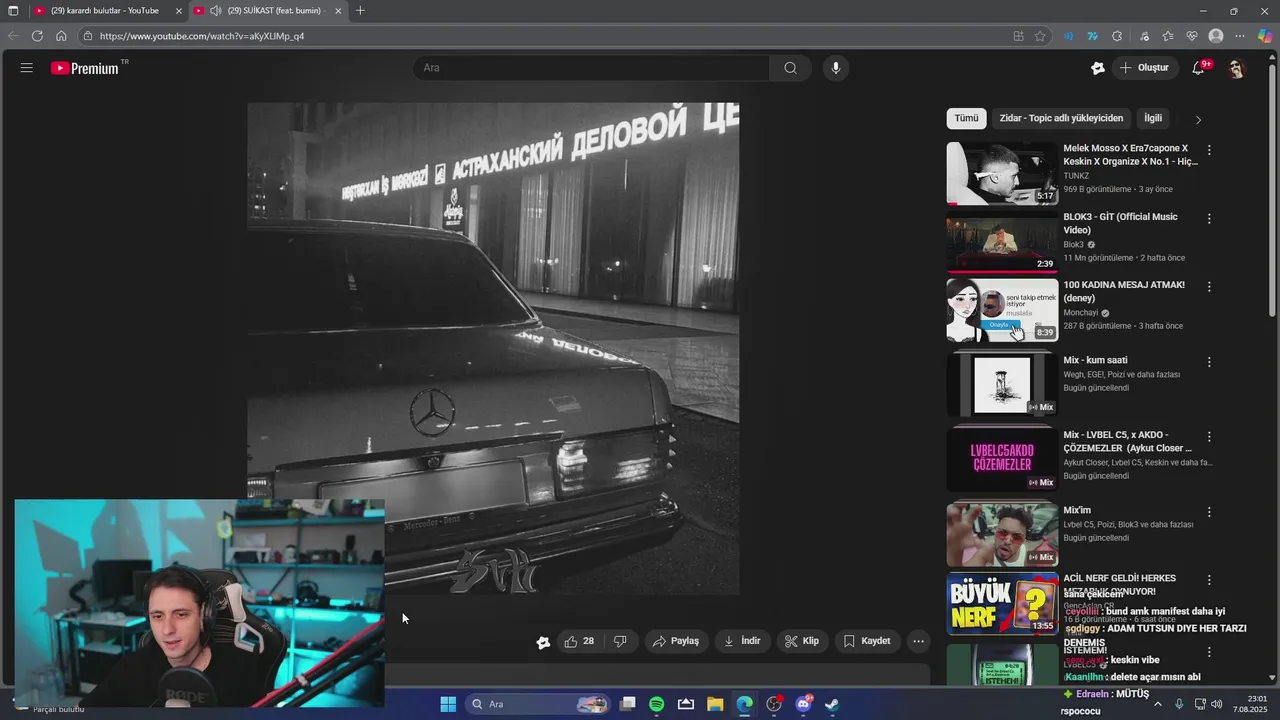This screenshot has height=720, width=1280.
Task: Launch Spotify from the taskbar
Action: click(656, 704)
